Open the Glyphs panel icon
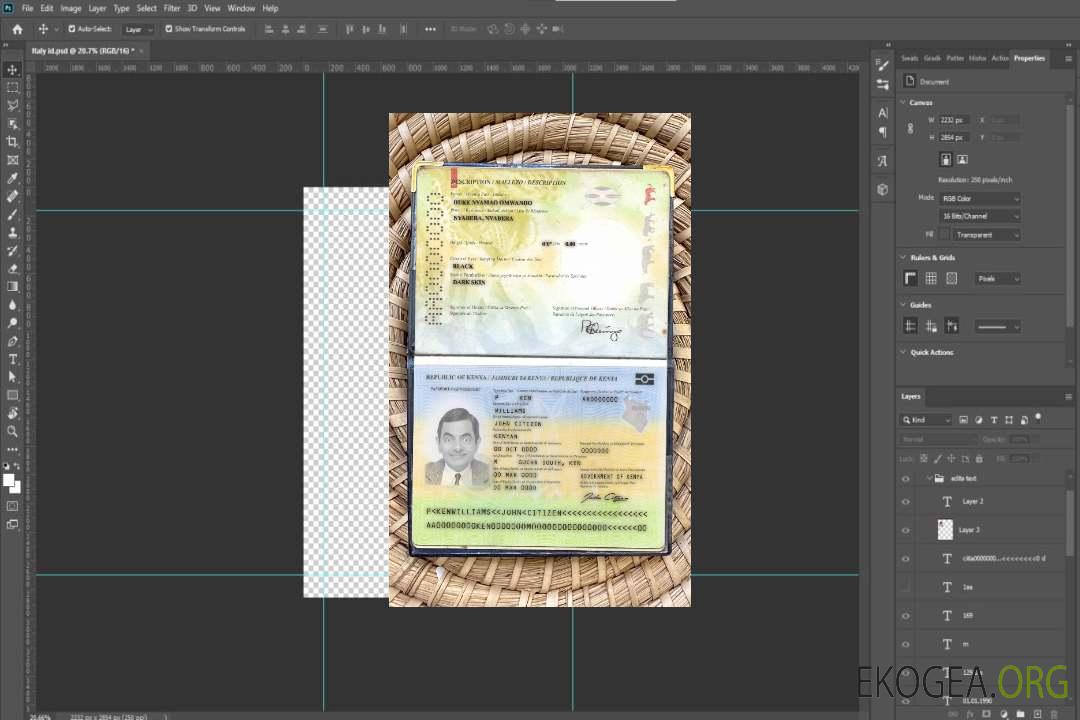Image resolution: width=1080 pixels, height=720 pixels. [x=883, y=161]
